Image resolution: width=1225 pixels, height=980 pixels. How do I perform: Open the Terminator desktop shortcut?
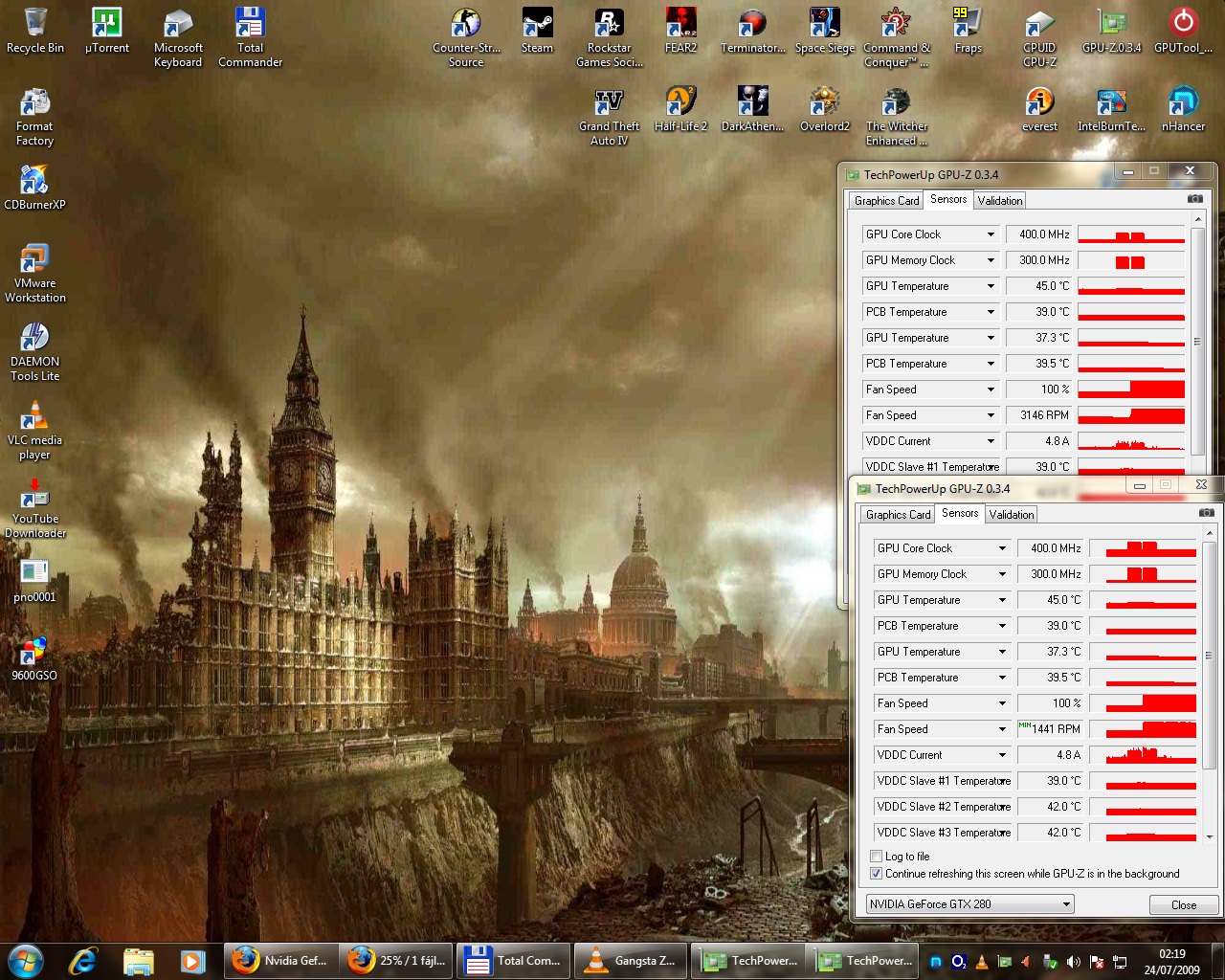point(752,31)
